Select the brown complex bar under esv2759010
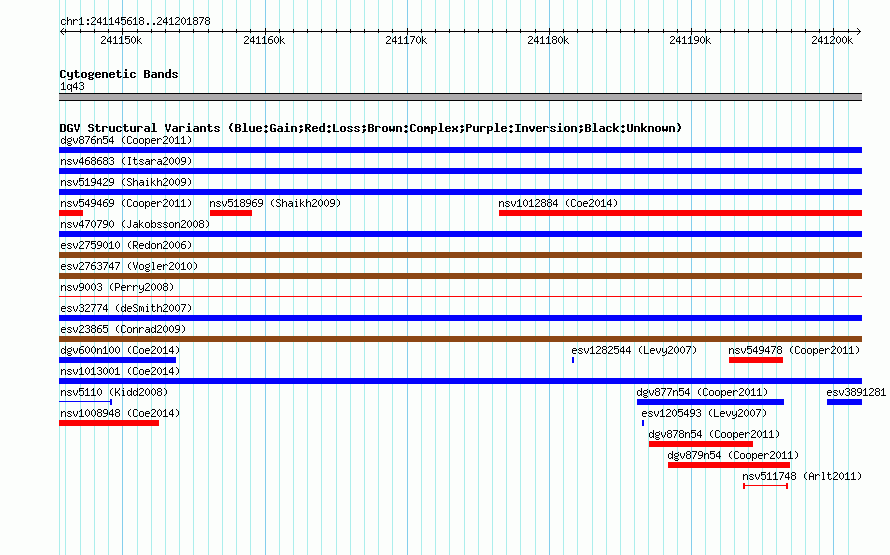Screen dimensions: 890x555 coord(460,255)
